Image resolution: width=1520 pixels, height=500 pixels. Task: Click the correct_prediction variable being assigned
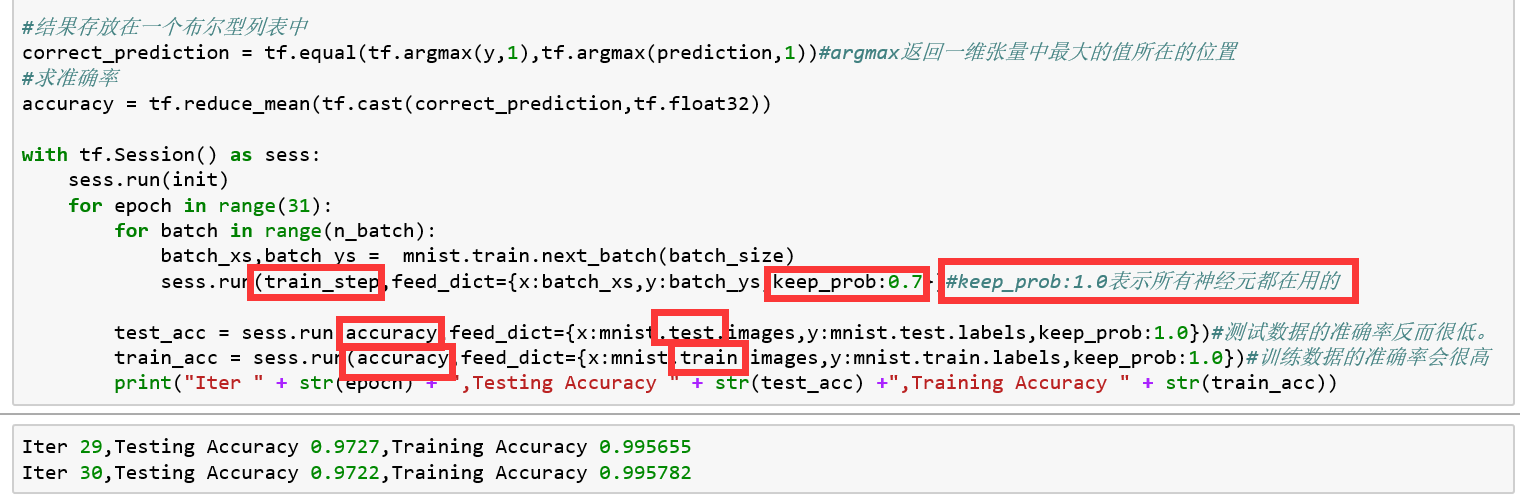point(120,52)
